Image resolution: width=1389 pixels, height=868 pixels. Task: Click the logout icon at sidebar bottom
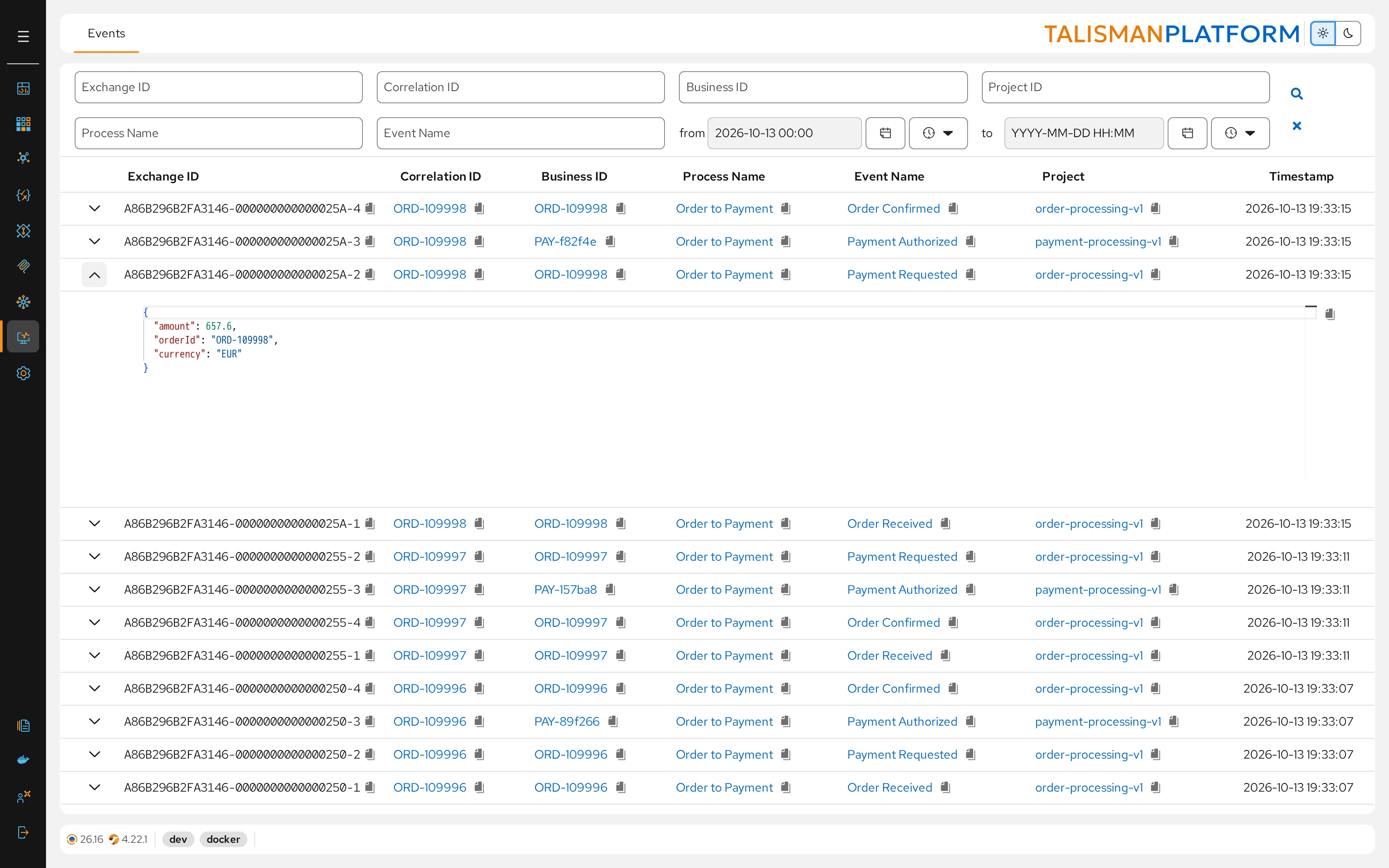(x=23, y=832)
